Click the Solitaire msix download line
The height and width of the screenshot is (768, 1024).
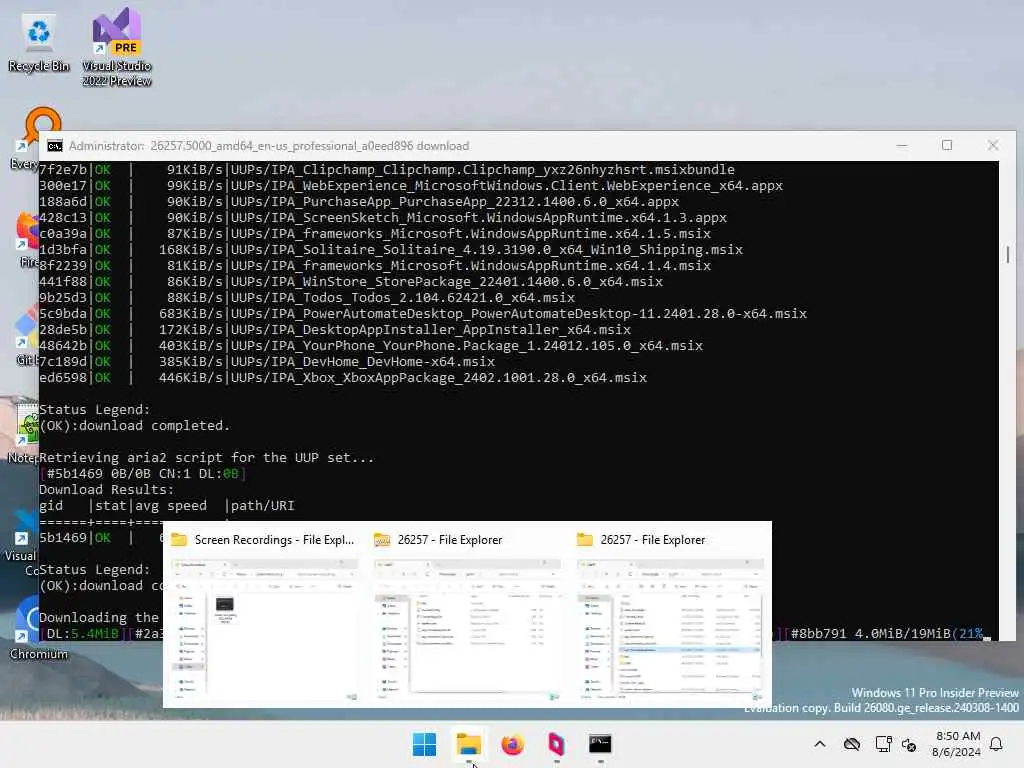[x=391, y=250]
